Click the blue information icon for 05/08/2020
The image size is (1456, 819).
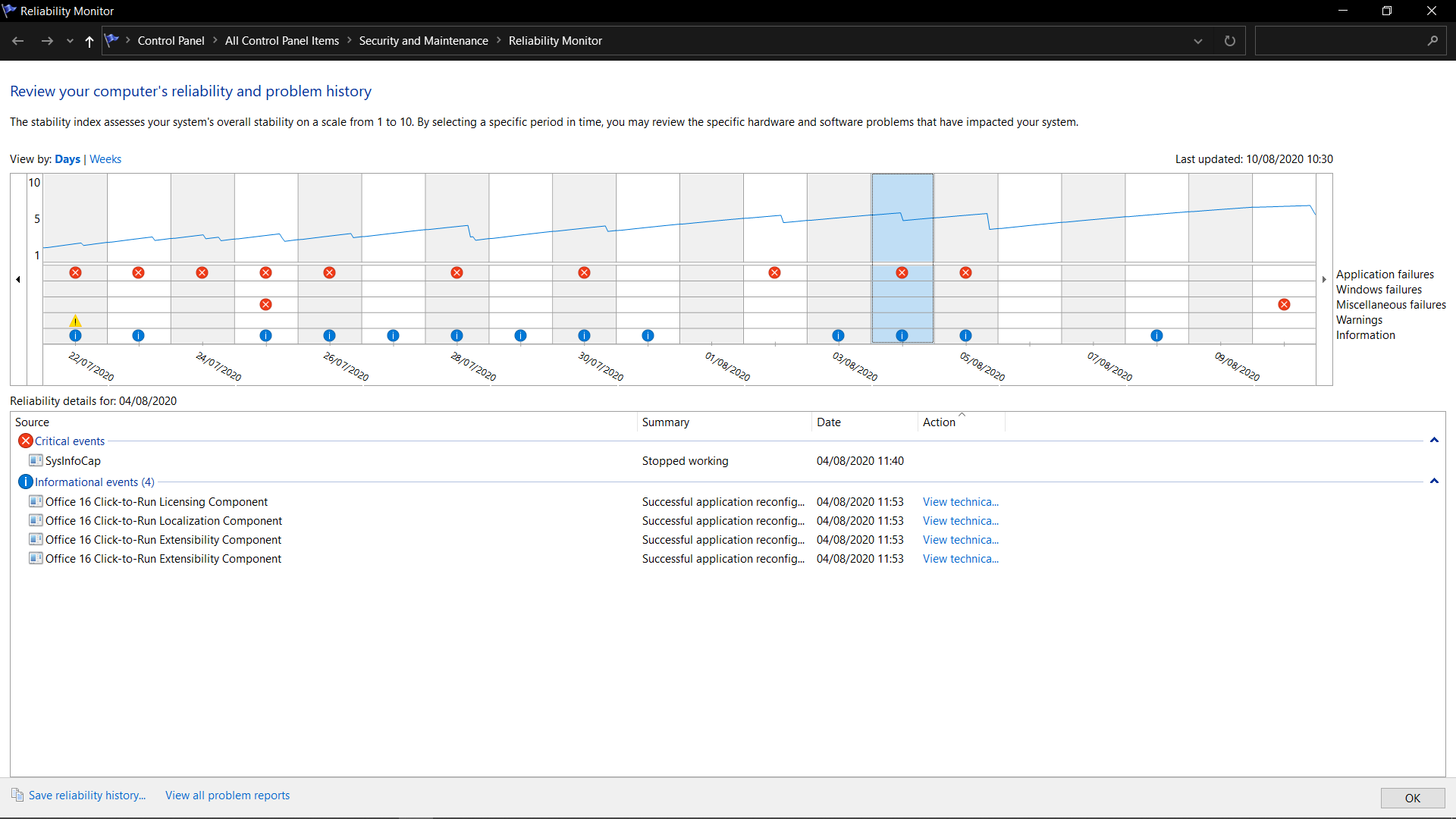click(965, 336)
